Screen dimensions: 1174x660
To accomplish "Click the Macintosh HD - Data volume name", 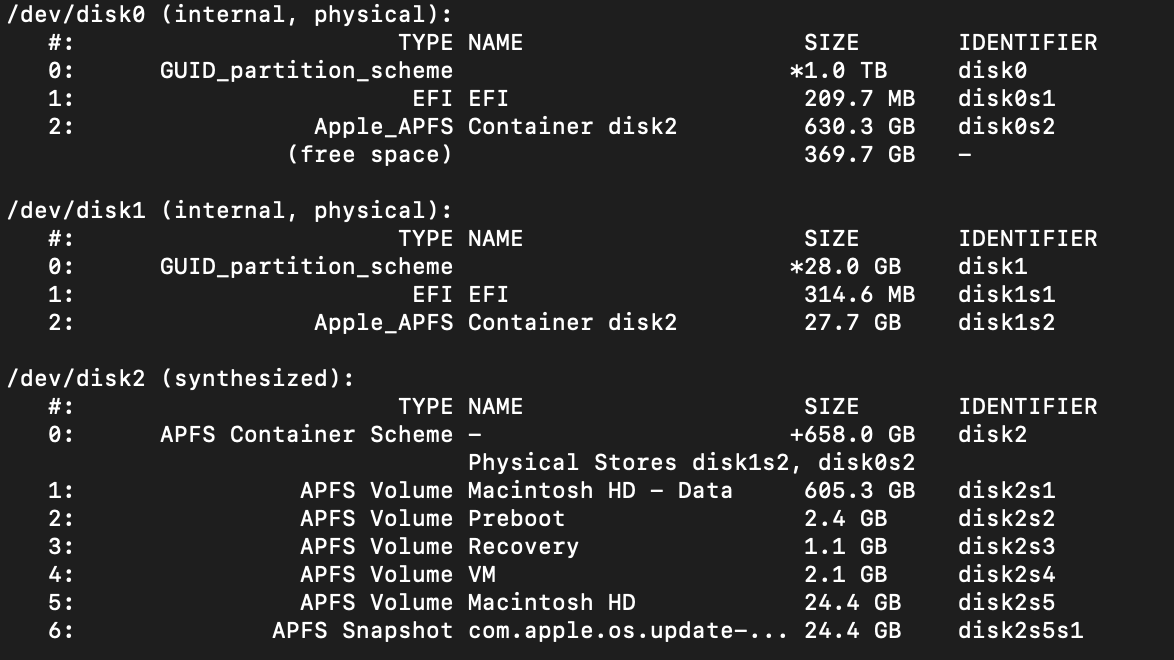I will (x=600, y=491).
